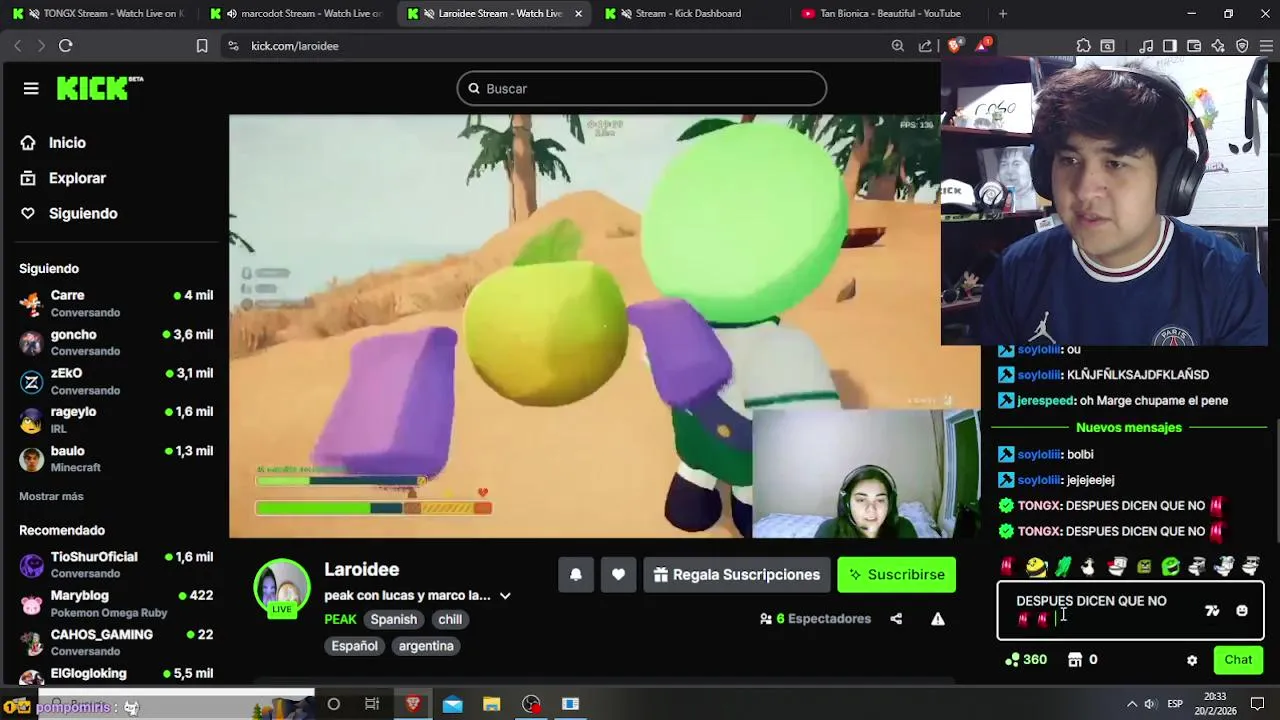
Task: Select the argentina tag
Action: tap(426, 646)
